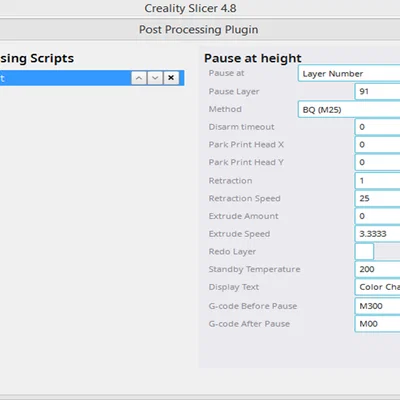Edit the Standby Temperature field showing 200

tap(377, 269)
